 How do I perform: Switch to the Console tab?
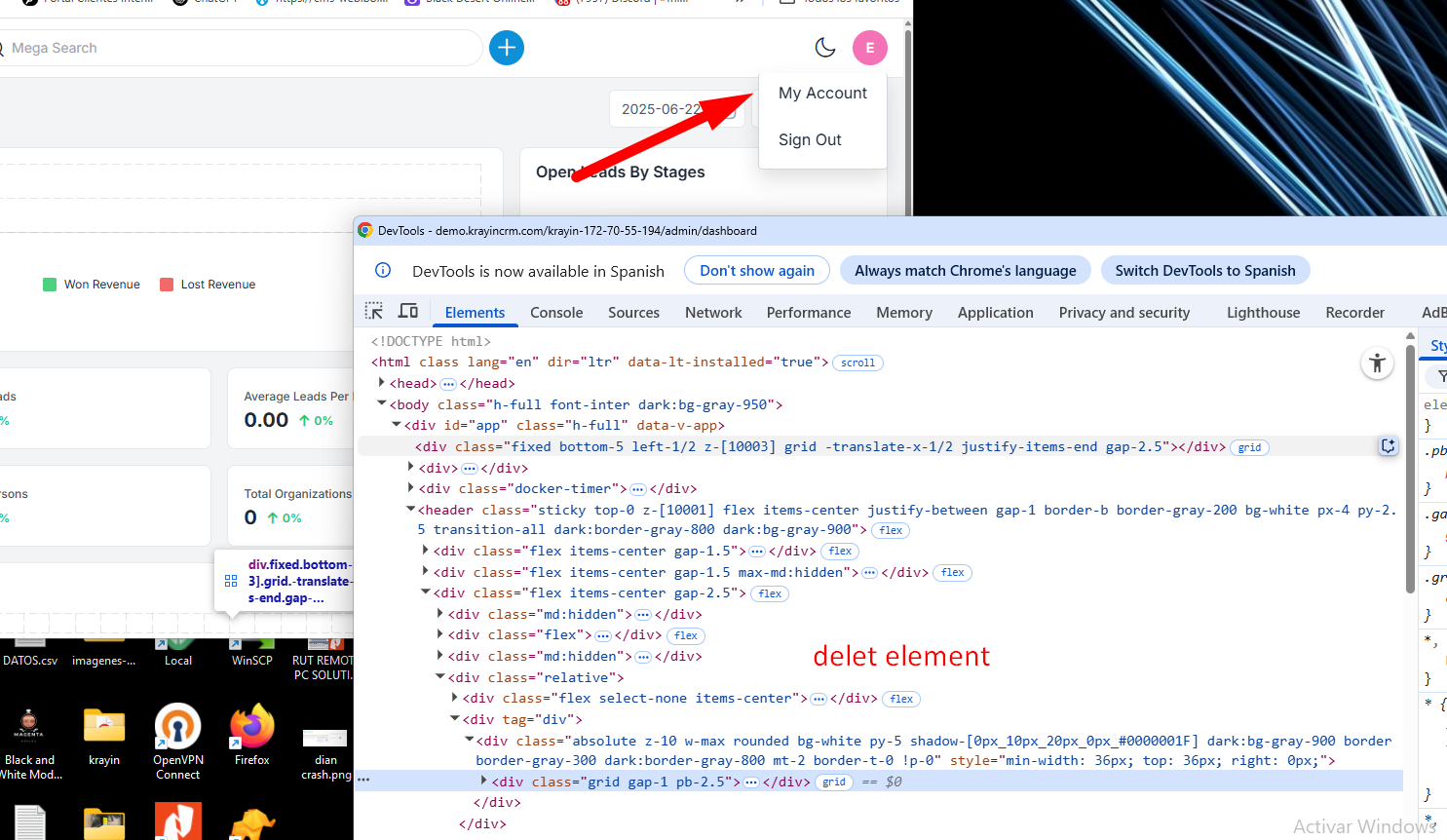click(556, 313)
